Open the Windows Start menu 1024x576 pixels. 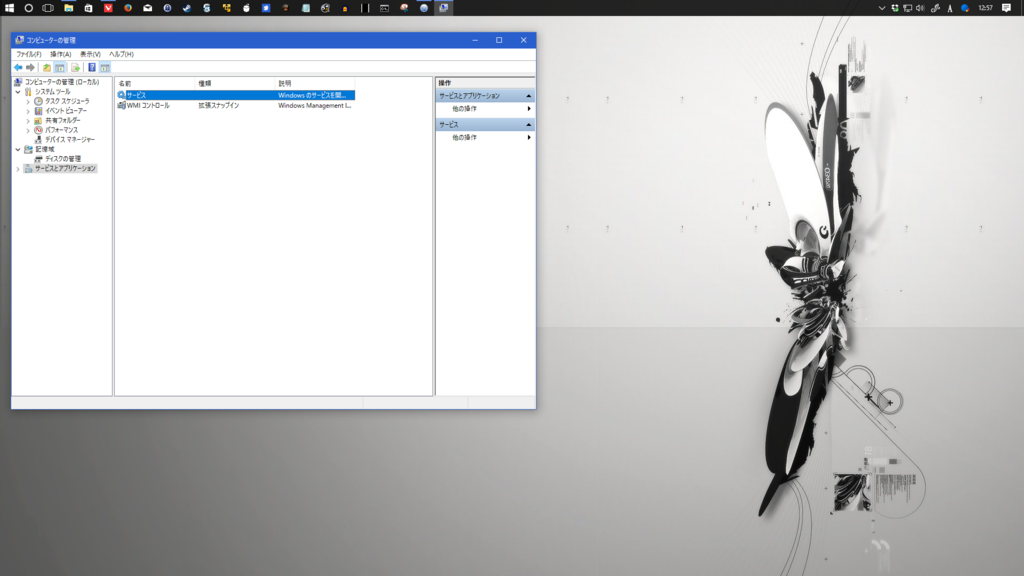[9, 8]
